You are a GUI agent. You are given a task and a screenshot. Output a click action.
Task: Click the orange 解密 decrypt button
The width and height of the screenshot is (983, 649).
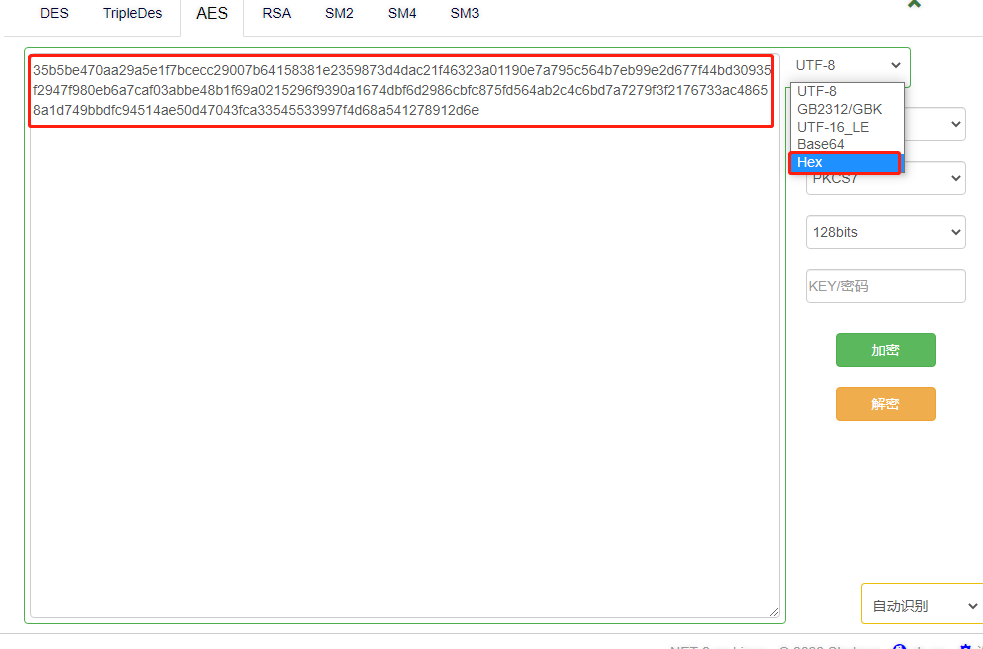pos(885,404)
